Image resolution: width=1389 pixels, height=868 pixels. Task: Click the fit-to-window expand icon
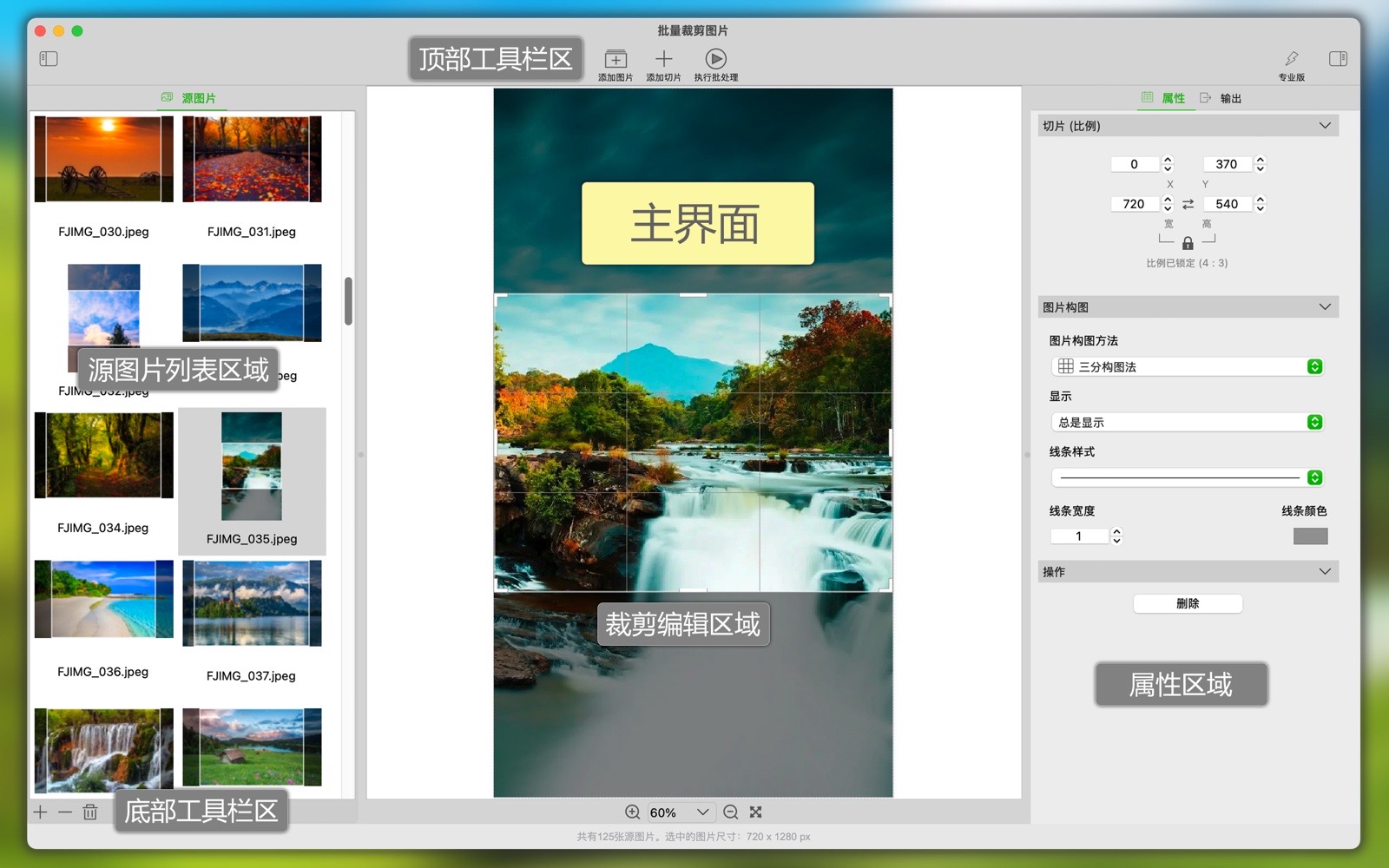pyautogui.click(x=756, y=812)
